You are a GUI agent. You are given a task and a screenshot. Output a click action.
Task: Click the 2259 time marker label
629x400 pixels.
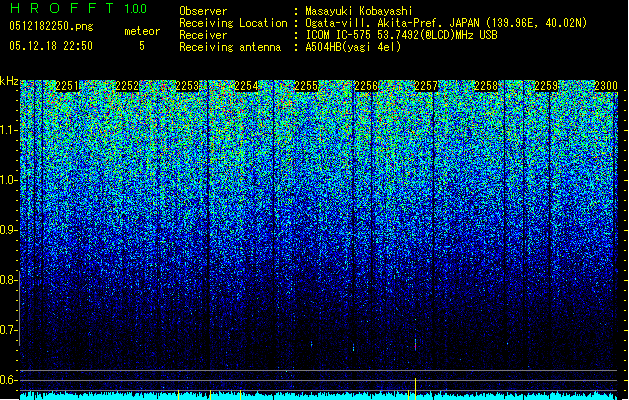546,86
